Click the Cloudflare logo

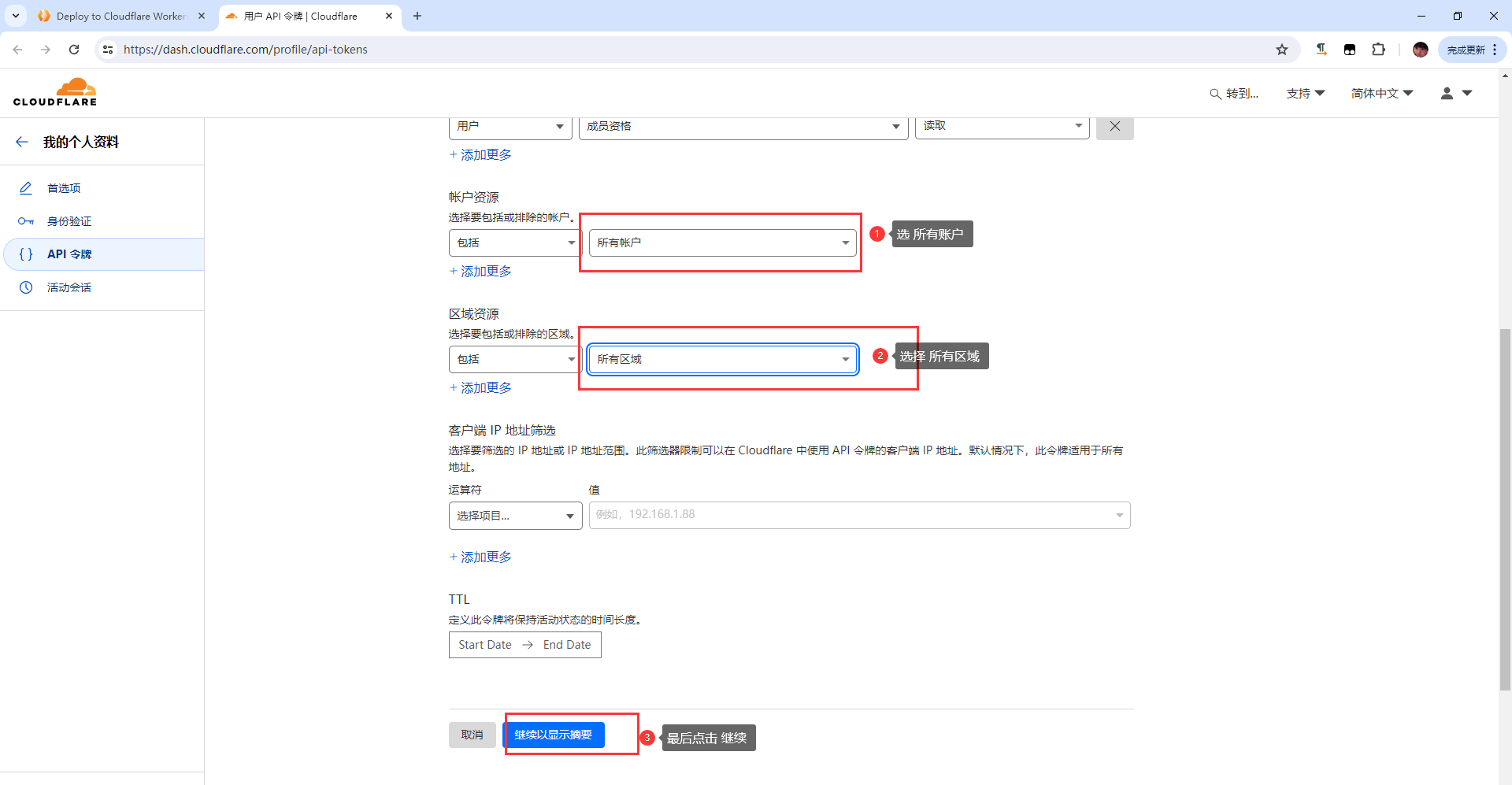[x=55, y=92]
